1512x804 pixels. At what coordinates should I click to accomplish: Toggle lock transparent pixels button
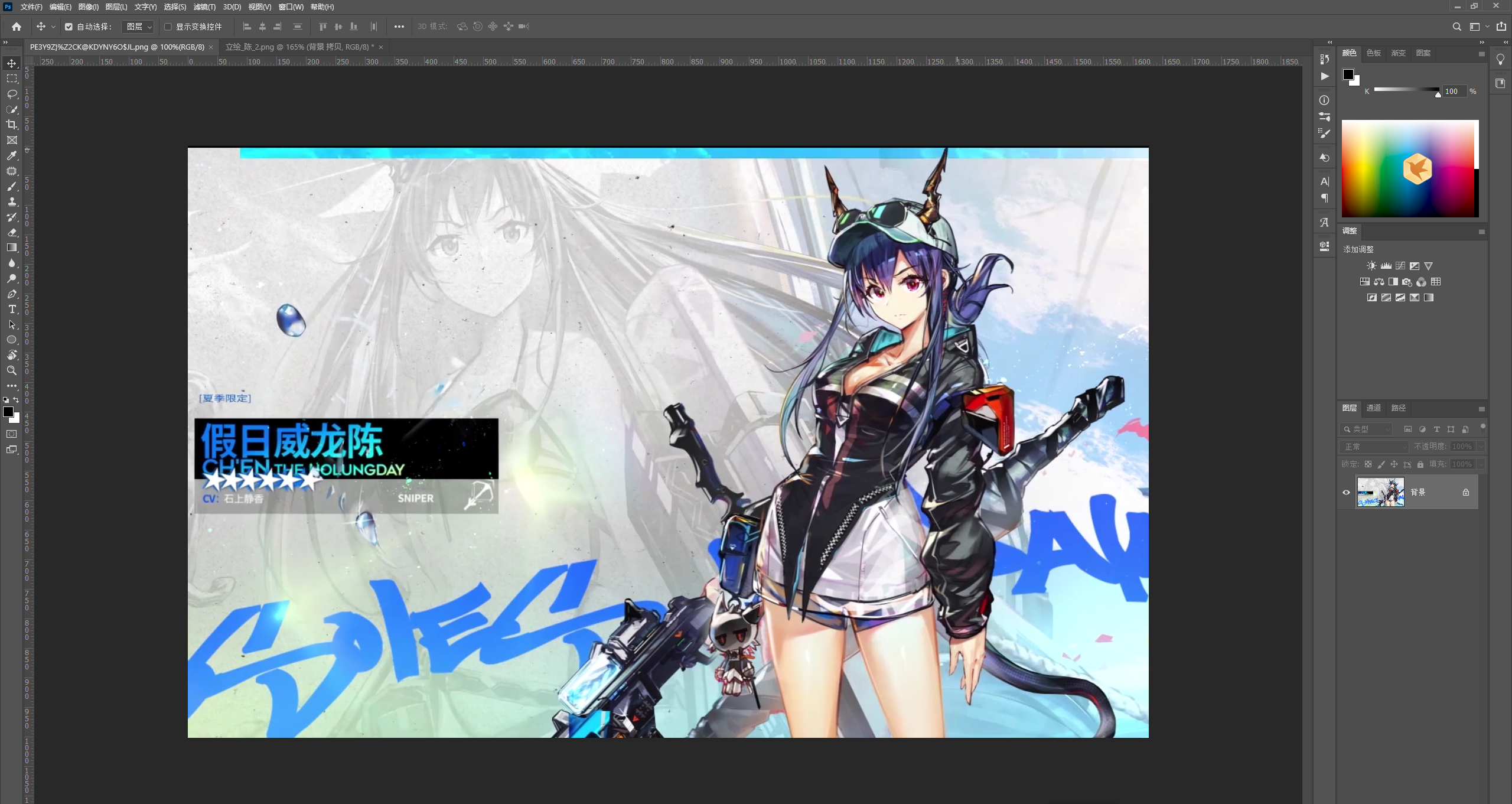1368,464
